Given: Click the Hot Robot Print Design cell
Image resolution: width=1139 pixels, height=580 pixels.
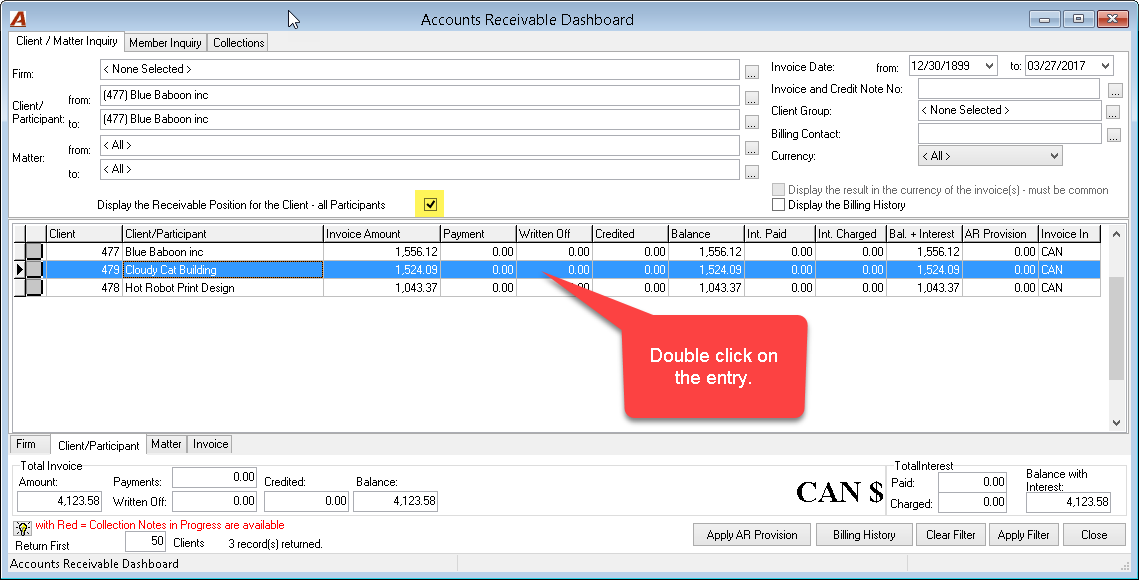Looking at the screenshot, I should pos(222,288).
